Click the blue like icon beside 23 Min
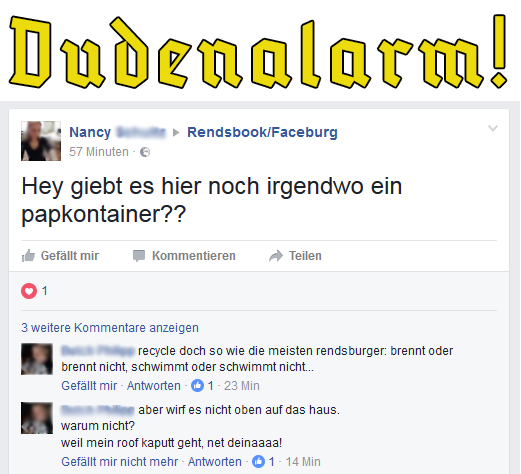 197,386
